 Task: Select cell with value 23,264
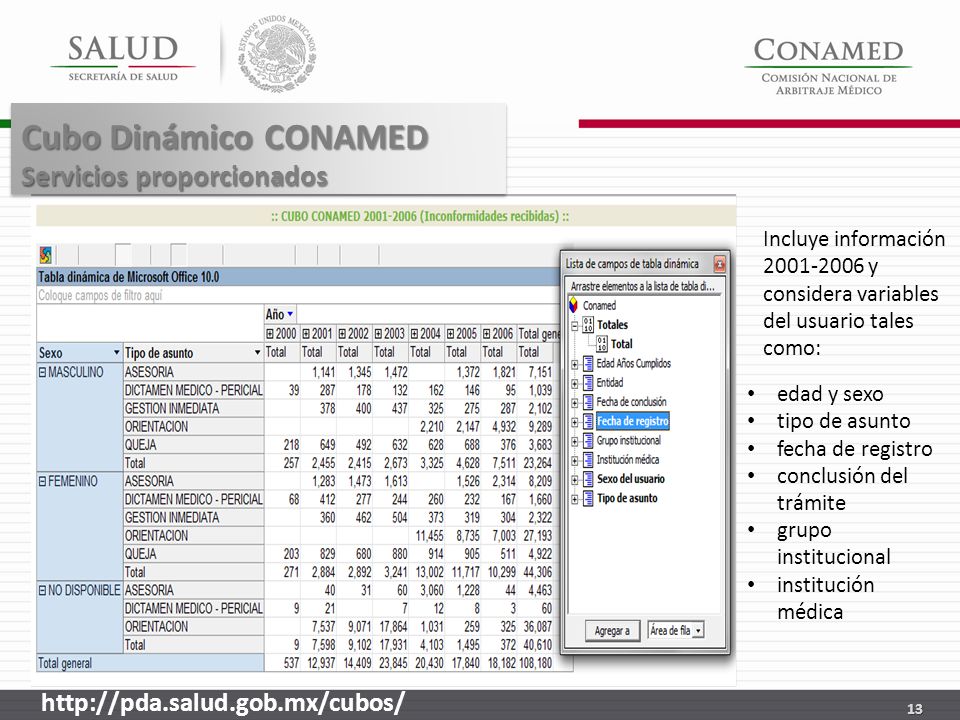pyautogui.click(x=535, y=463)
